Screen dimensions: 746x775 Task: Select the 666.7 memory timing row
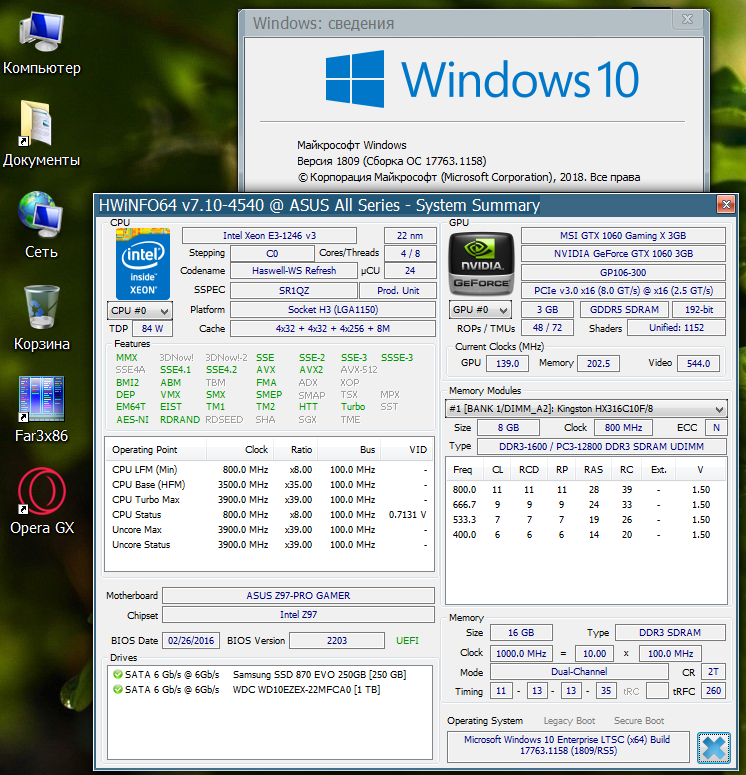(x=586, y=505)
